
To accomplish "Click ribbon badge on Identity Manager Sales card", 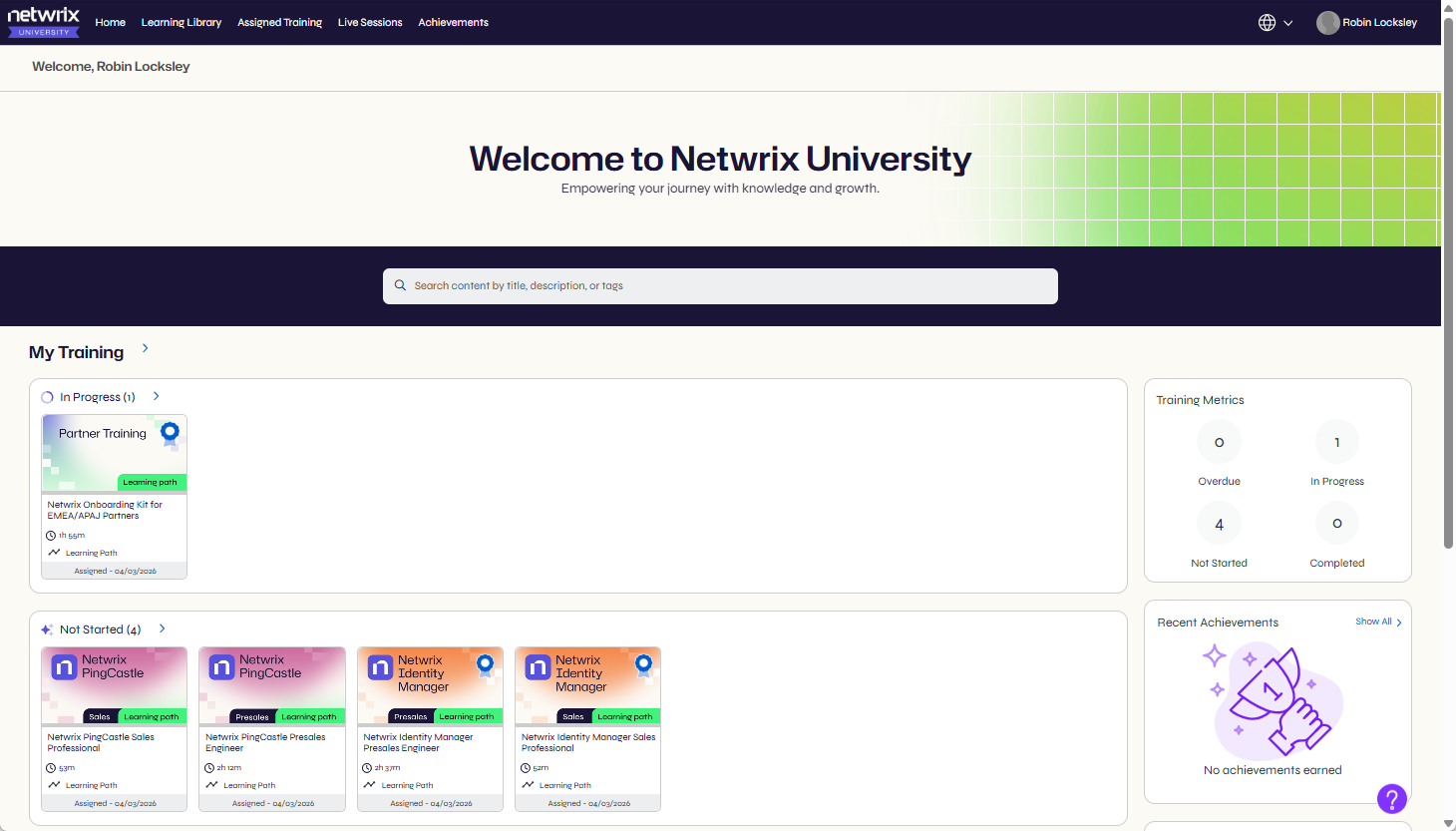I will (x=643, y=665).
